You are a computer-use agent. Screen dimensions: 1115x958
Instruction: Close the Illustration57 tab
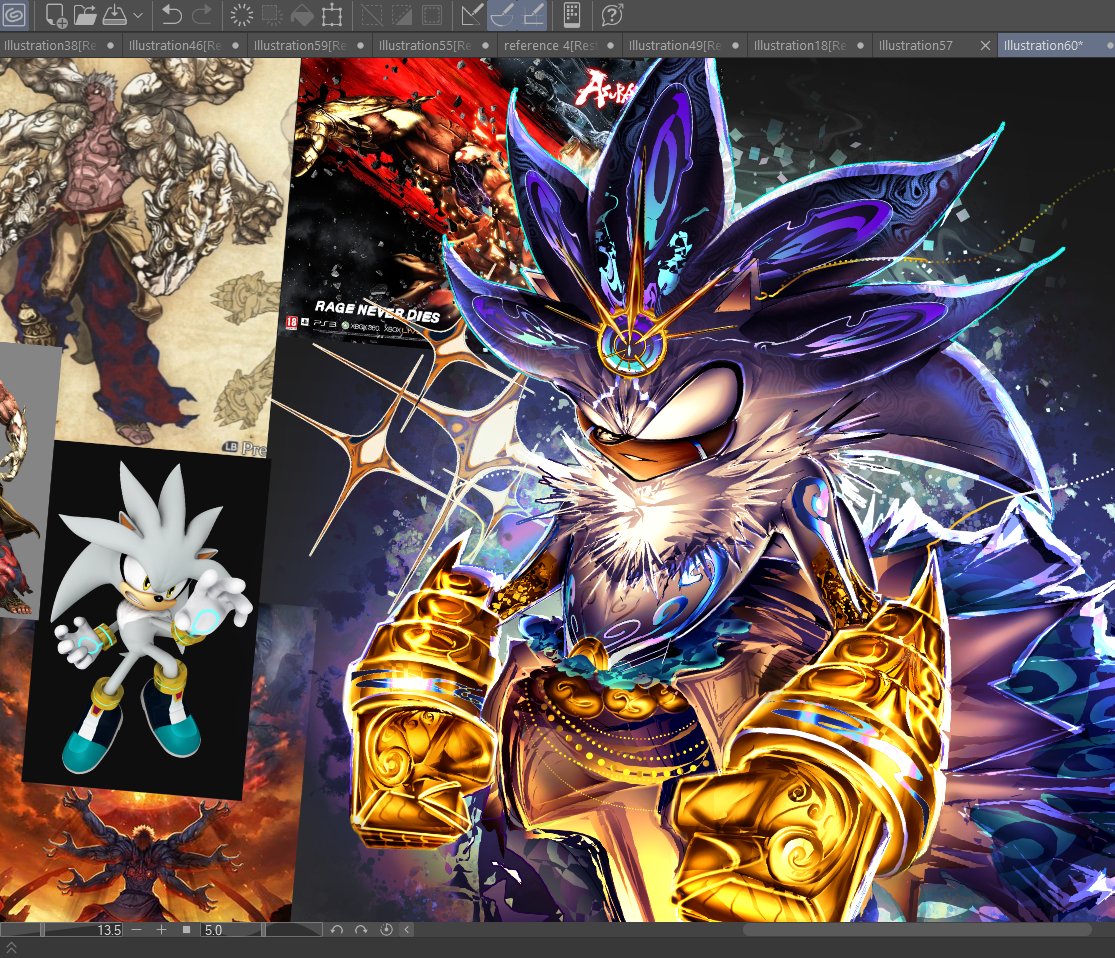[x=985, y=46]
